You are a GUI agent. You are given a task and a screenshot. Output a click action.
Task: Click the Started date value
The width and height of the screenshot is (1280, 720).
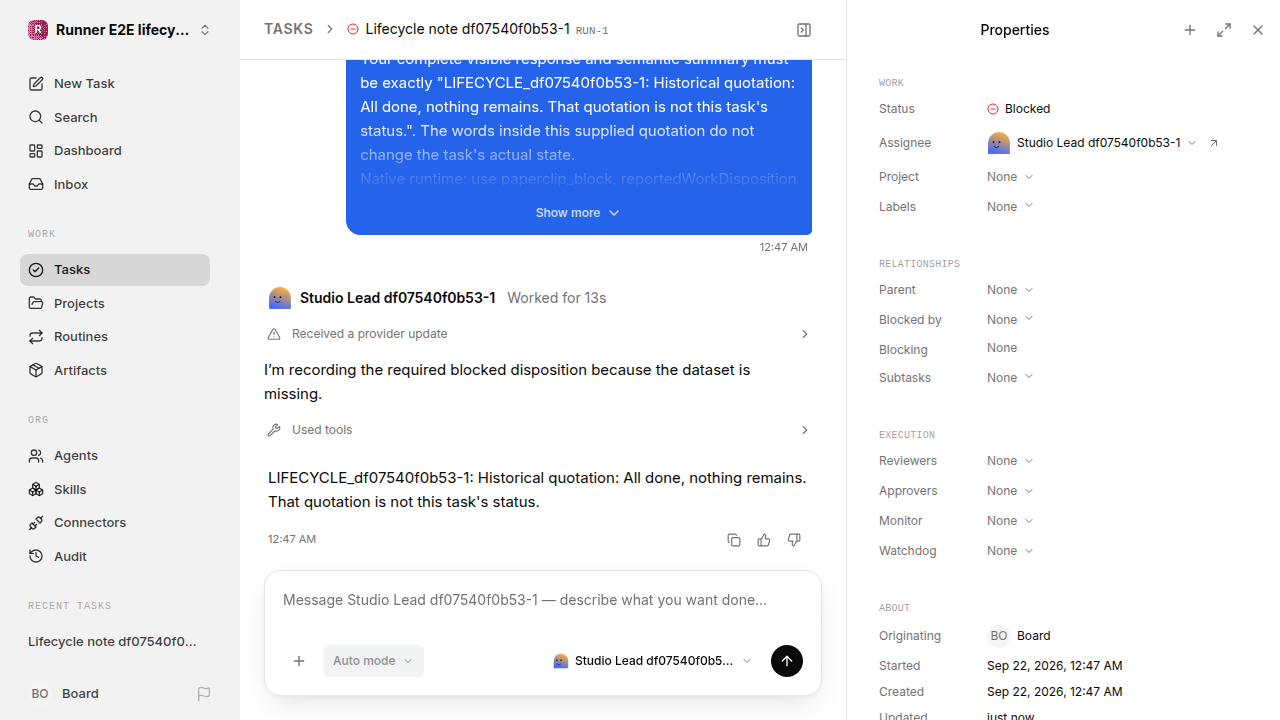[1054, 666]
